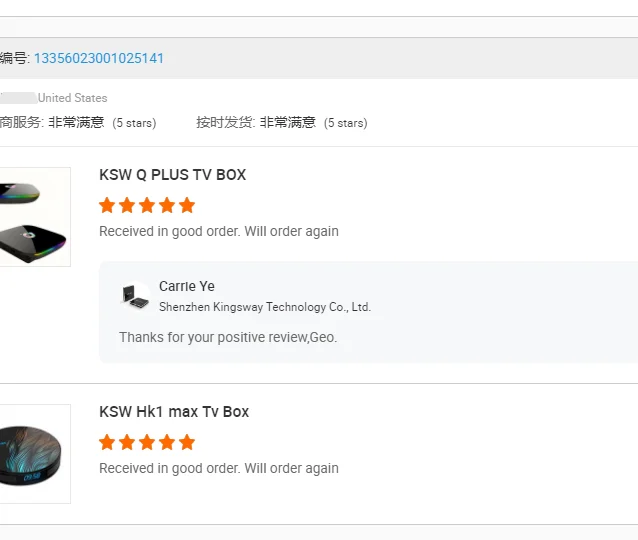Click the United States buyer country label
The width and height of the screenshot is (638, 540).
coord(72,98)
